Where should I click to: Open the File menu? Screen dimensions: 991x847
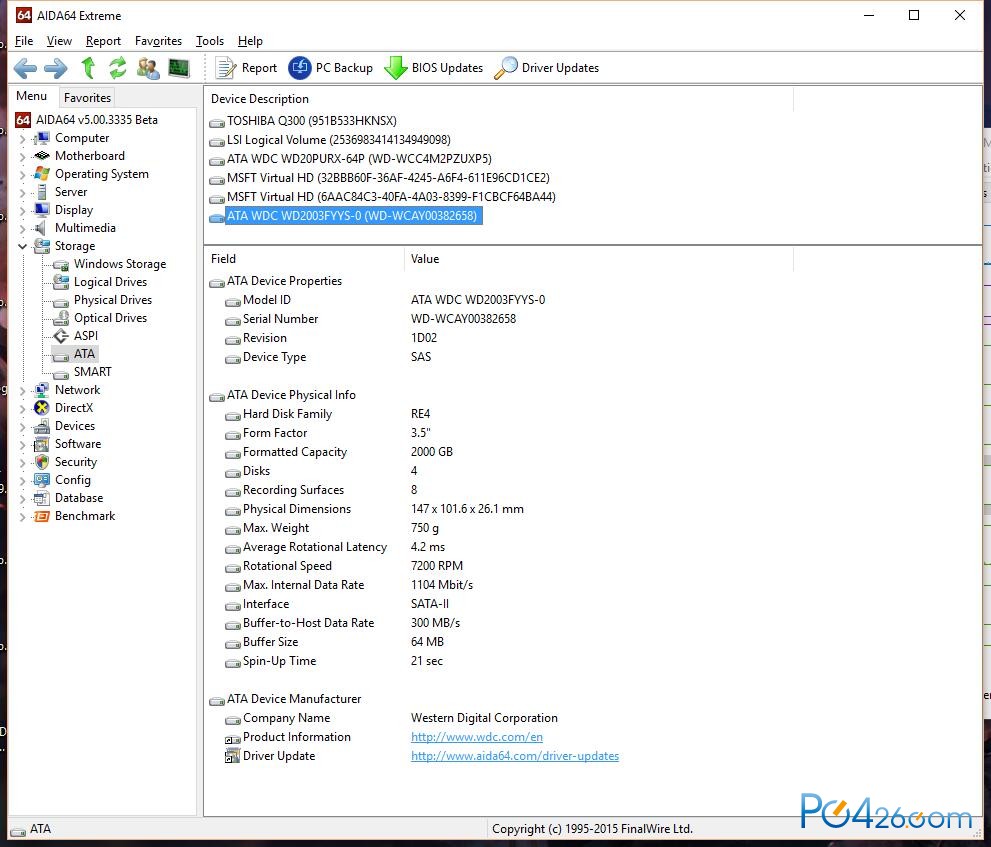[24, 41]
